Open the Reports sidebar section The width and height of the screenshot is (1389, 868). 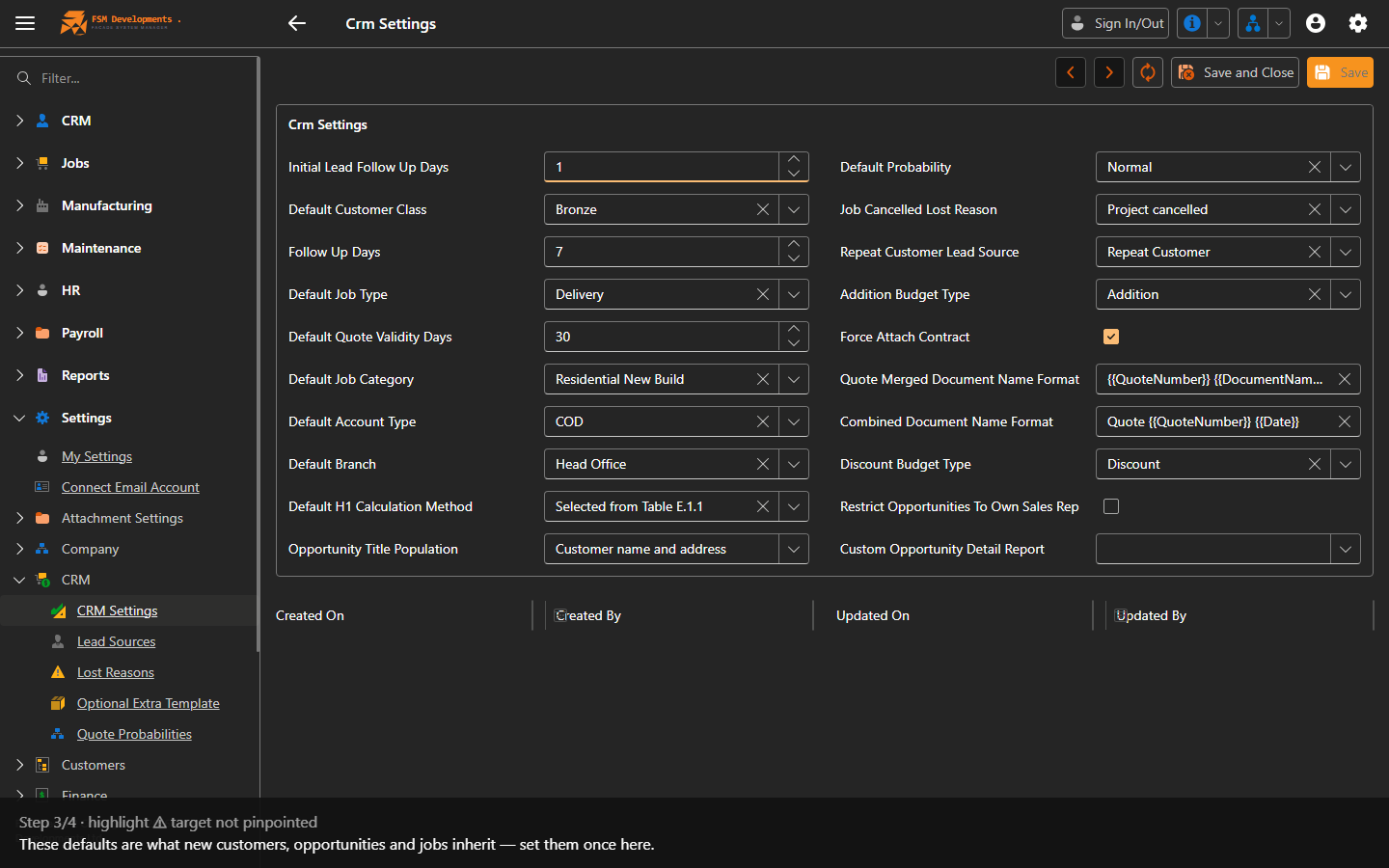pos(85,375)
